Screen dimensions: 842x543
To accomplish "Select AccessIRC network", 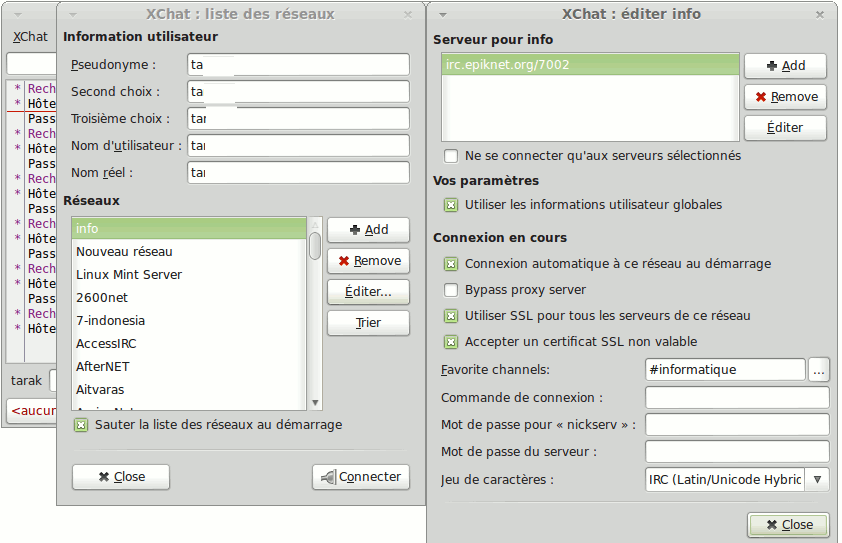I will tap(189, 344).
